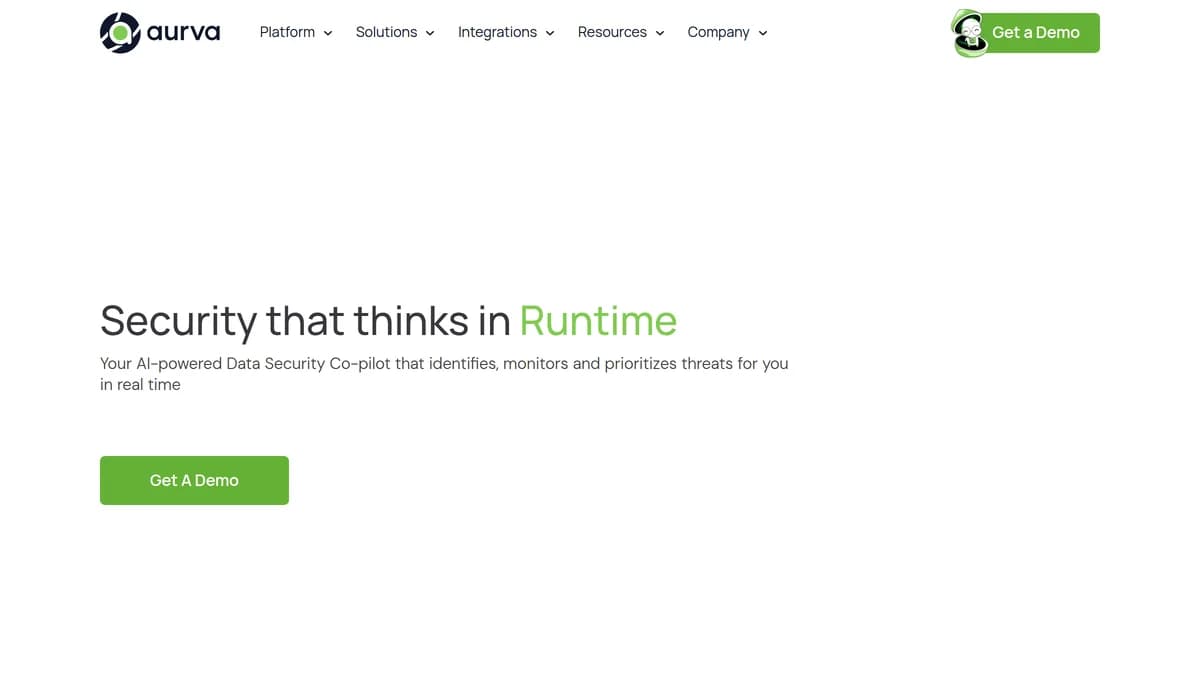The width and height of the screenshot is (1200, 675).
Task: Click the dropdown chevron next to Platform
Action: point(328,33)
